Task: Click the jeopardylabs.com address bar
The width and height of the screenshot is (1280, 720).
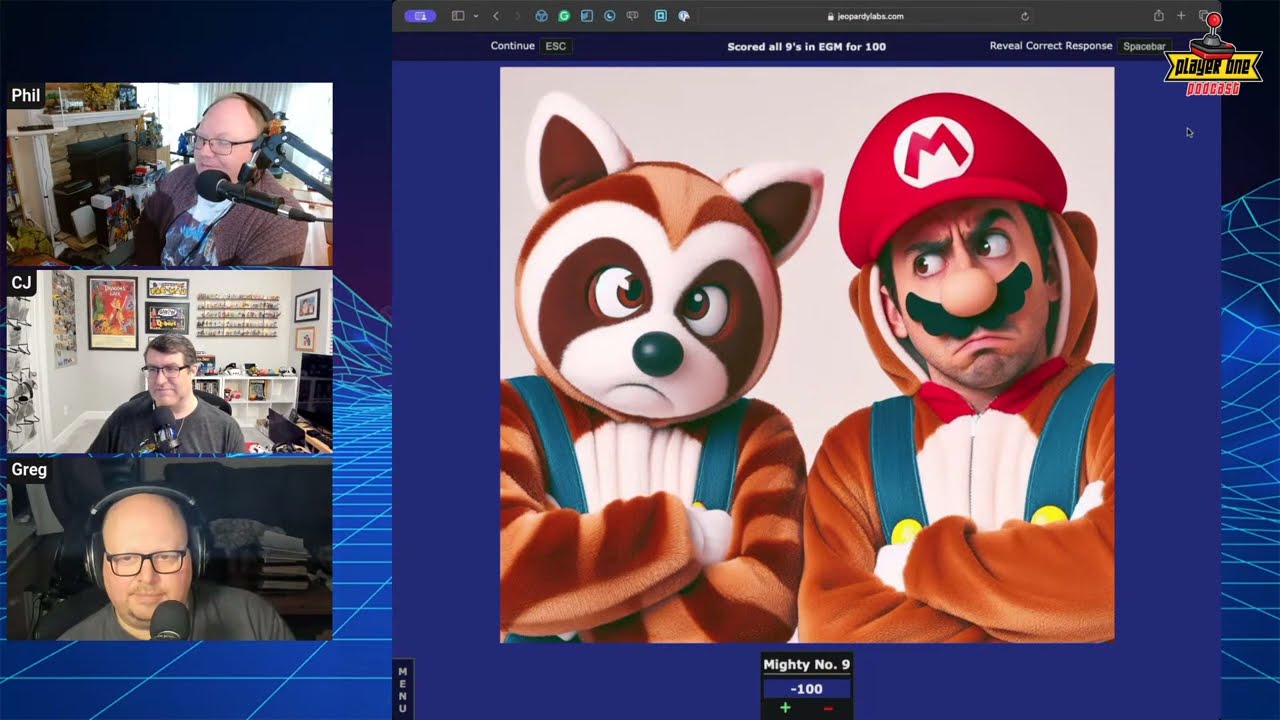Action: tap(866, 16)
